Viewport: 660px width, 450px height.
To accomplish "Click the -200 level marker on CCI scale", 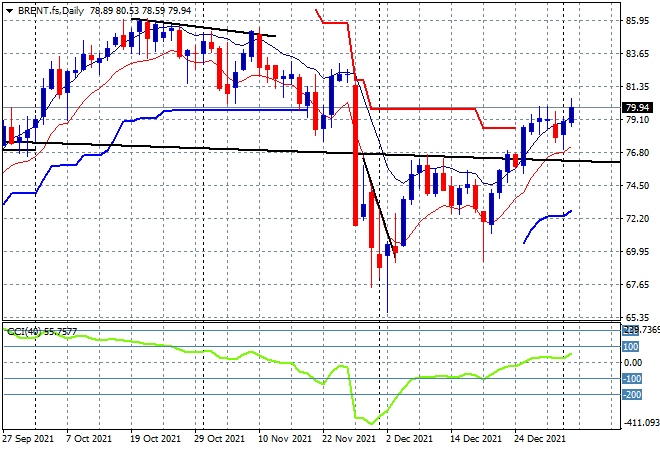I will 632,395.
